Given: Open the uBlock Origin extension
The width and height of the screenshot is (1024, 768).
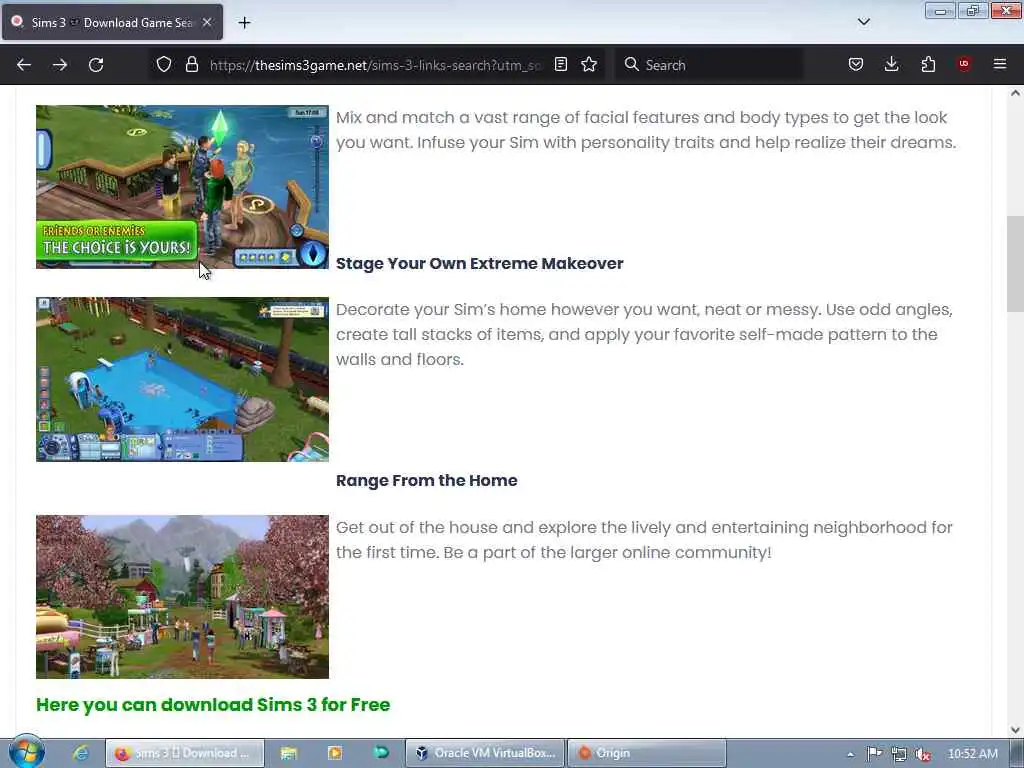Looking at the screenshot, I should pyautogui.click(x=964, y=65).
